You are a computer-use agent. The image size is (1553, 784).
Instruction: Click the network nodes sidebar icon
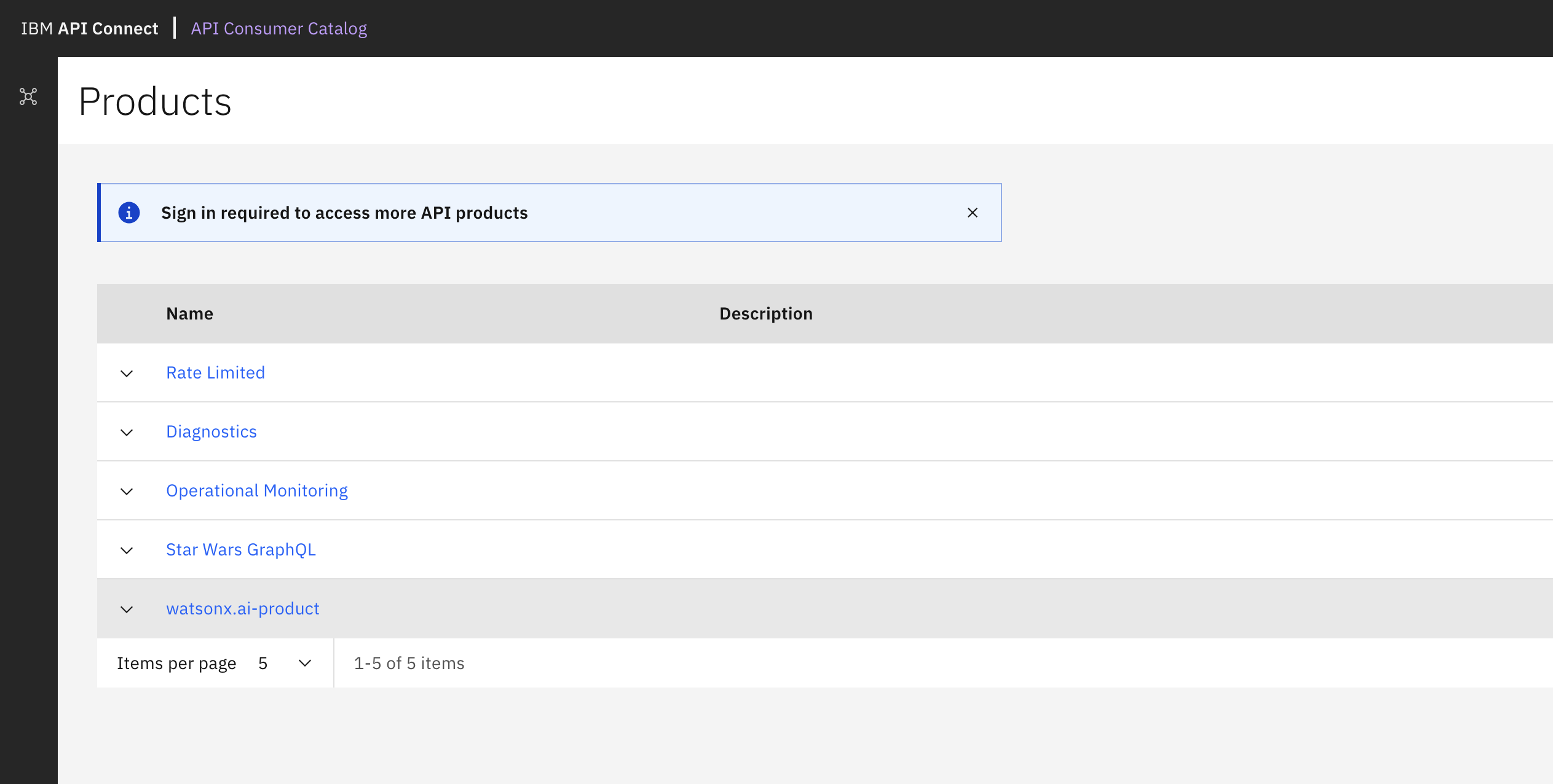pos(28,96)
